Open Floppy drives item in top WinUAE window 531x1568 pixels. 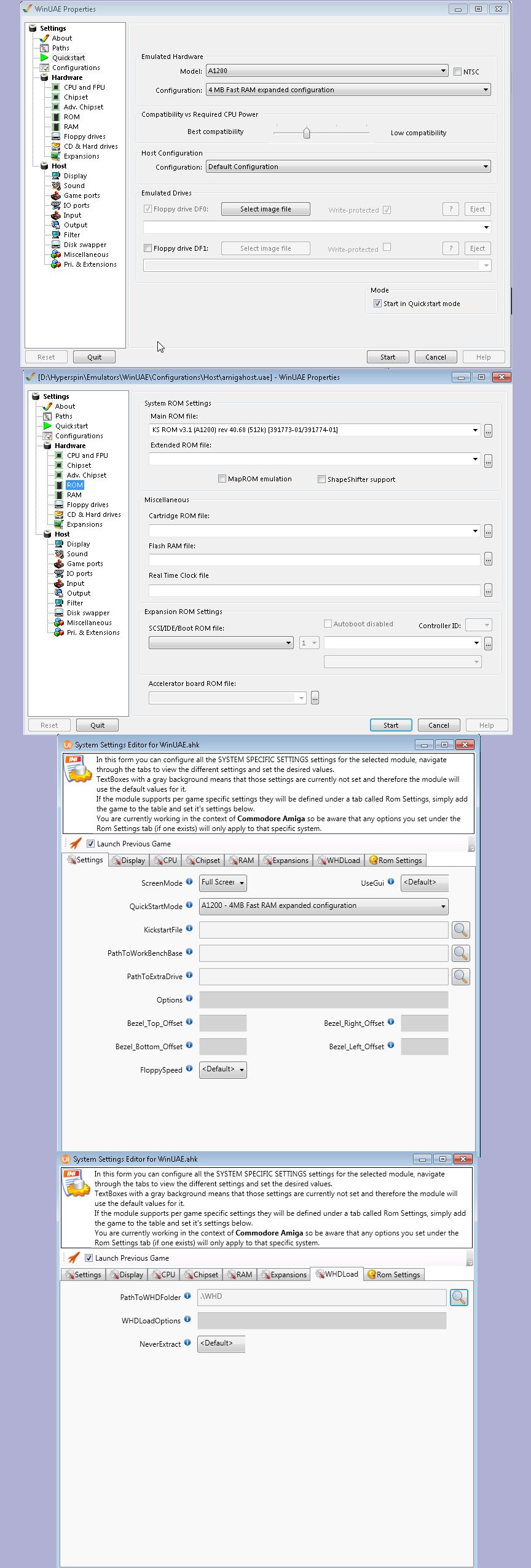coord(84,136)
